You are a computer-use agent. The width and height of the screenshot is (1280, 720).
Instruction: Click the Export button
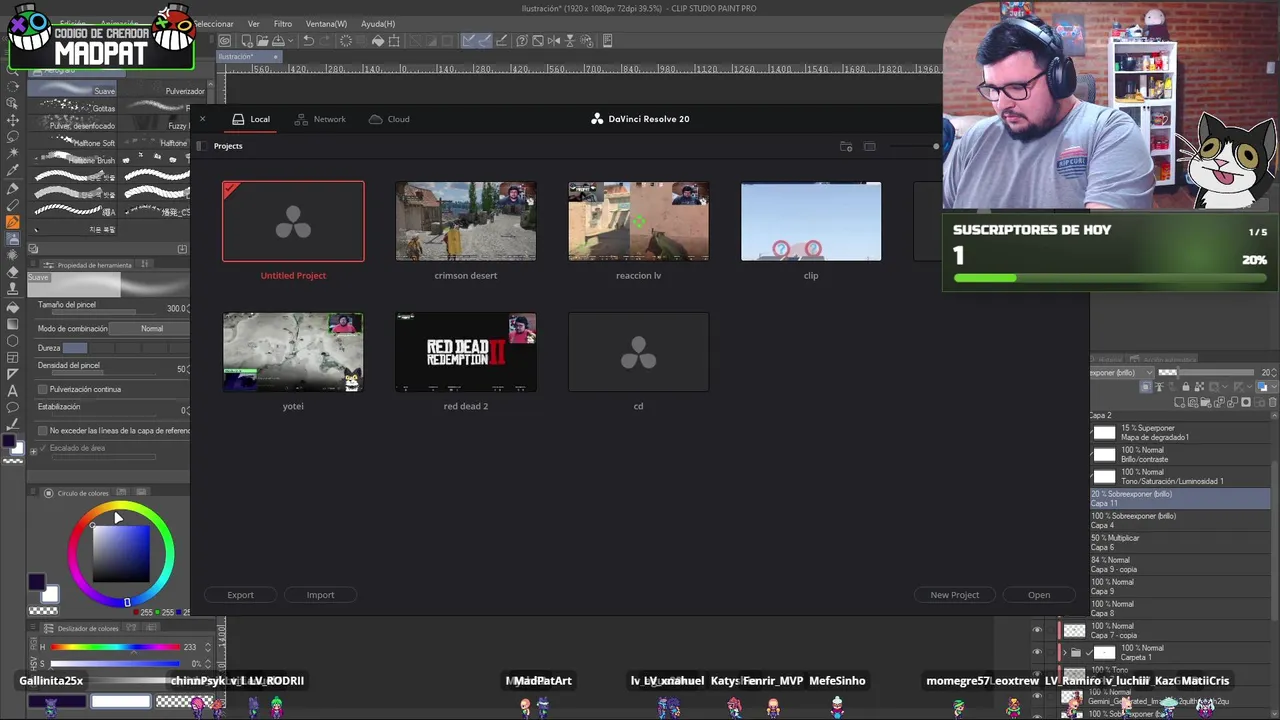point(240,595)
